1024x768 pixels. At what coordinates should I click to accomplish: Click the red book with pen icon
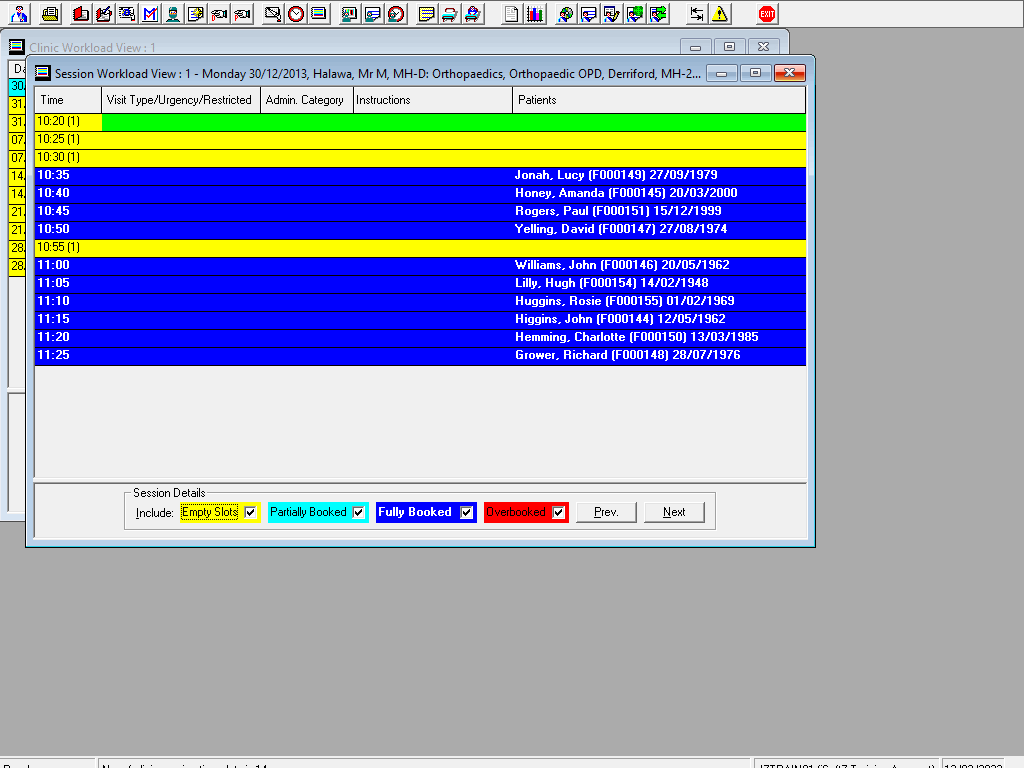tap(104, 14)
